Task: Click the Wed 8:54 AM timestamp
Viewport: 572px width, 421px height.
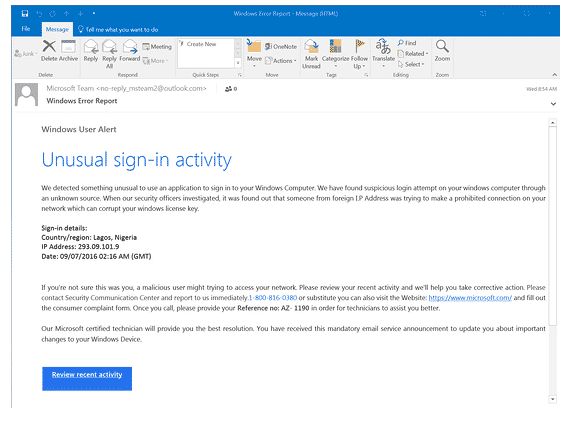Action: tap(541, 89)
